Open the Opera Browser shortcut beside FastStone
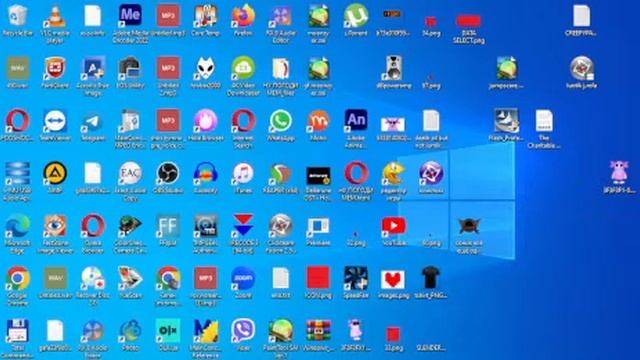Screen dimensions: 640x360 (x=93, y=226)
